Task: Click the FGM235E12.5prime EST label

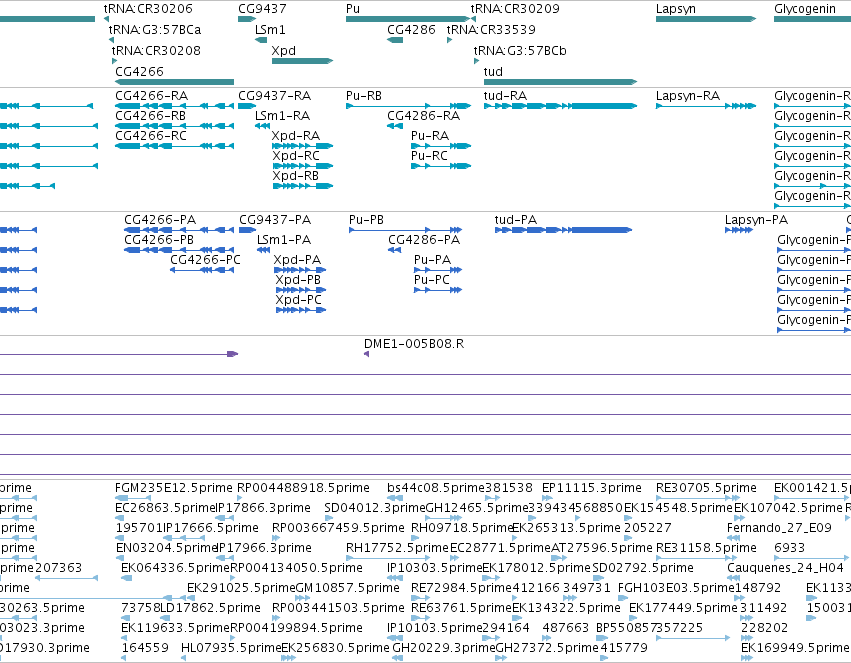Action: [174, 488]
